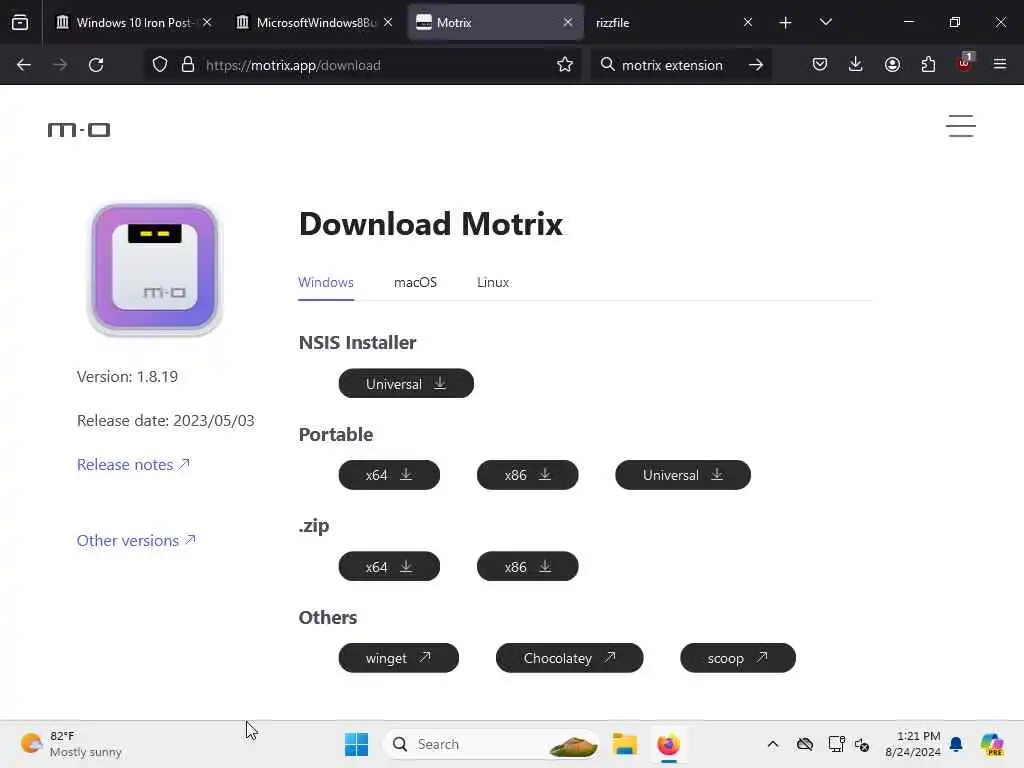Close the MicrosoftWindows8Bu tab
1024x768 pixels.
[388, 22]
